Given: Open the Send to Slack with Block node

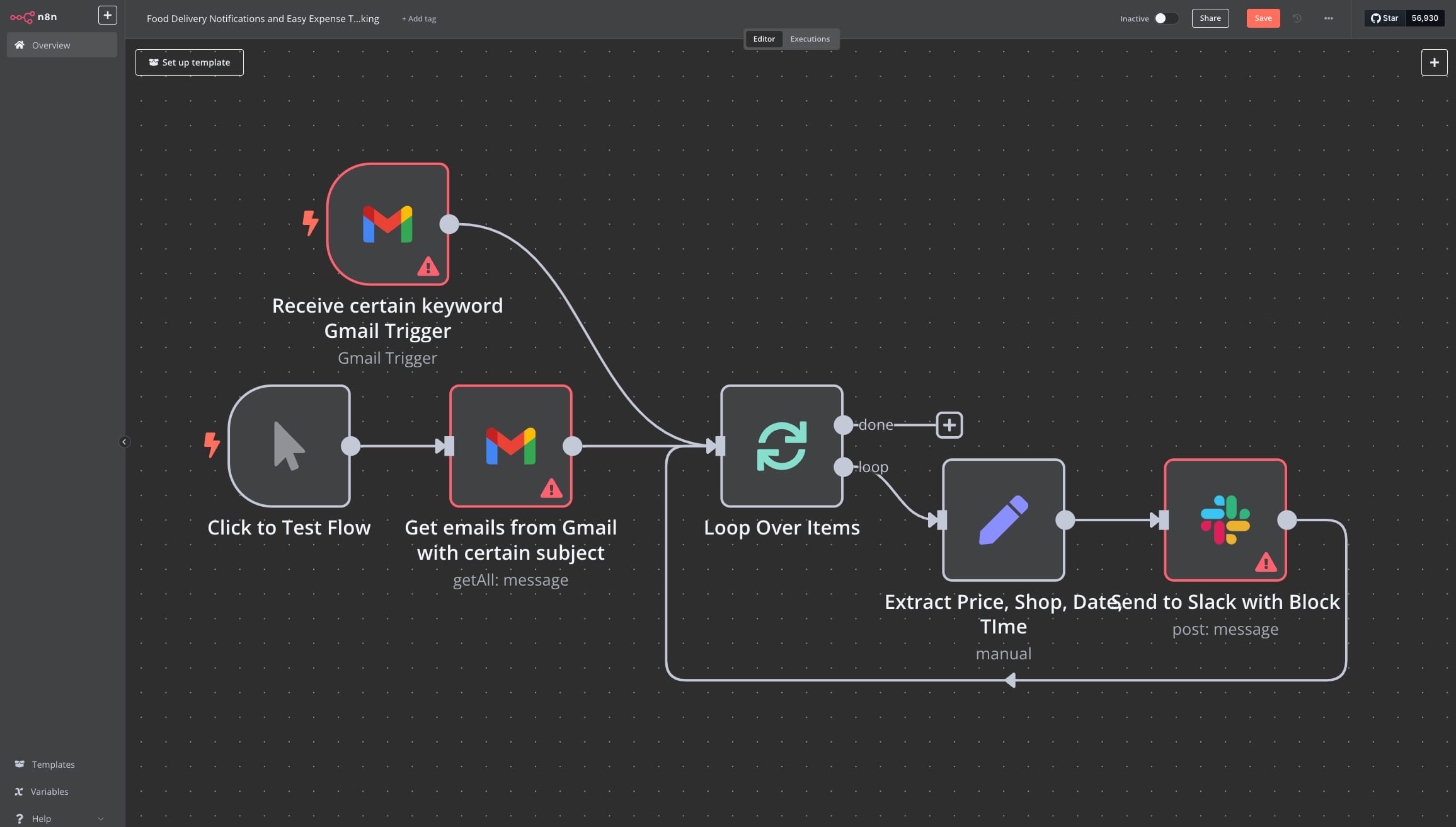Looking at the screenshot, I should click(1224, 520).
